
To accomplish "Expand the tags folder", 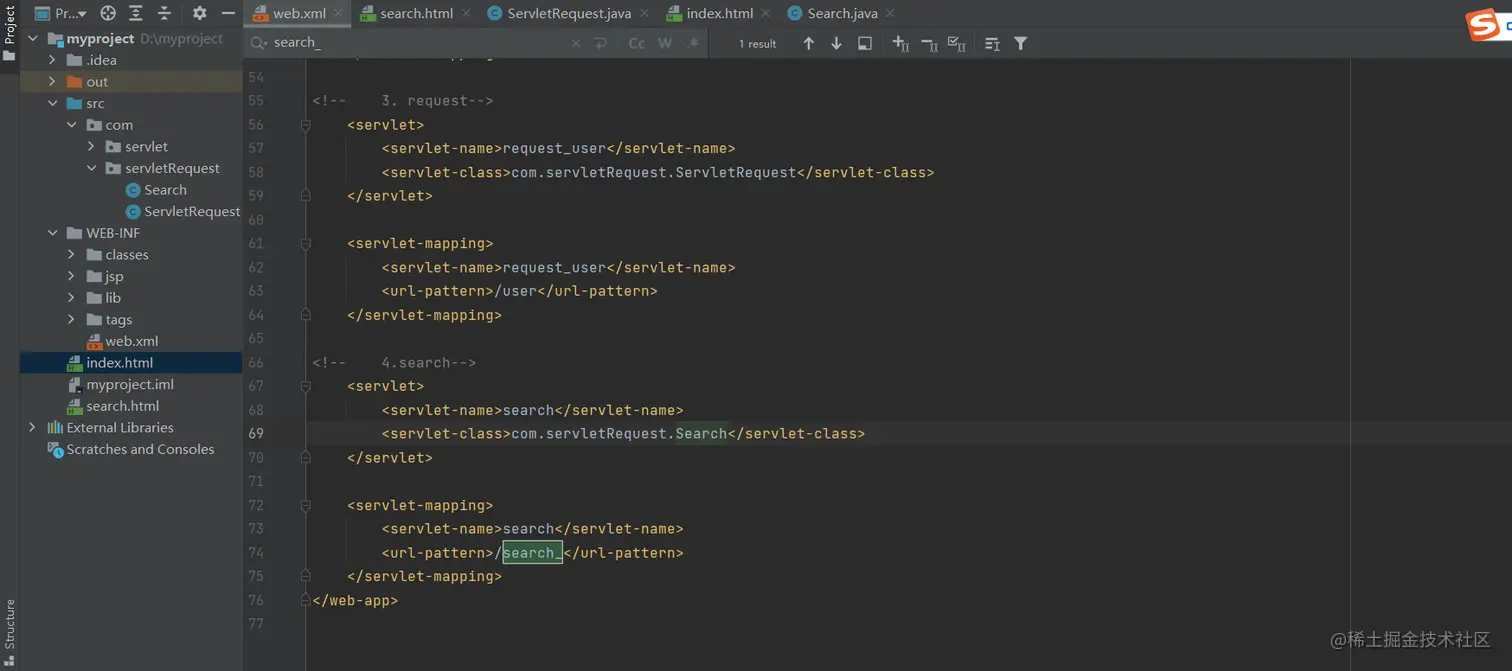I will tap(71, 319).
